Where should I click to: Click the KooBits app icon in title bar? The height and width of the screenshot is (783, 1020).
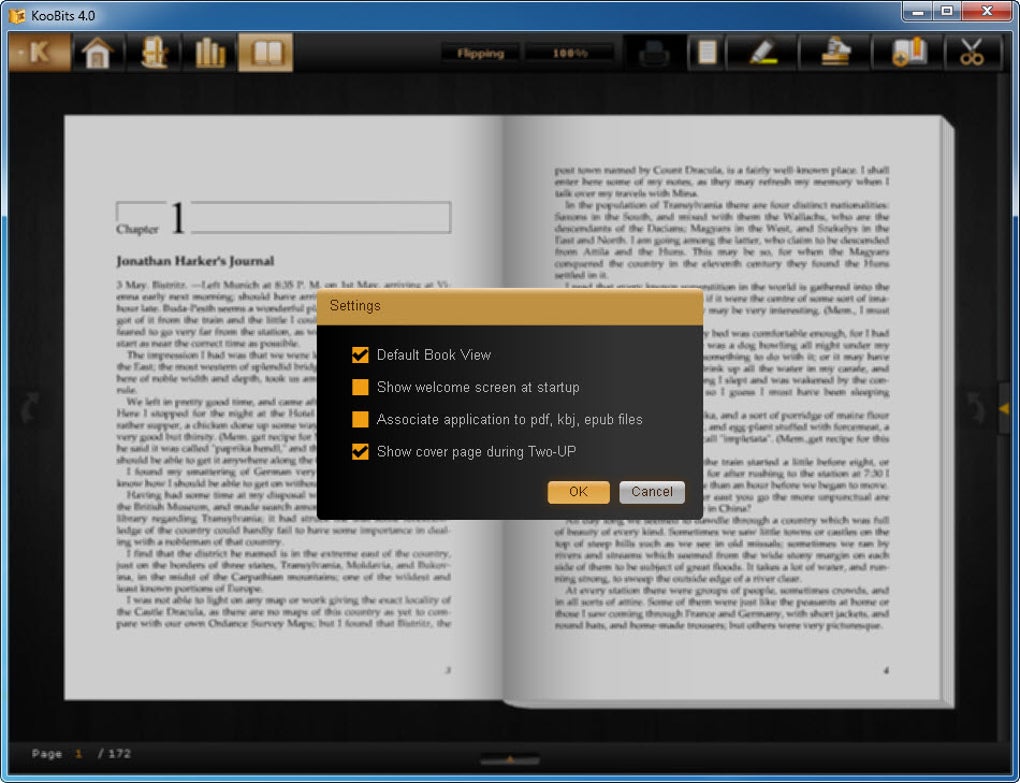pos(17,15)
